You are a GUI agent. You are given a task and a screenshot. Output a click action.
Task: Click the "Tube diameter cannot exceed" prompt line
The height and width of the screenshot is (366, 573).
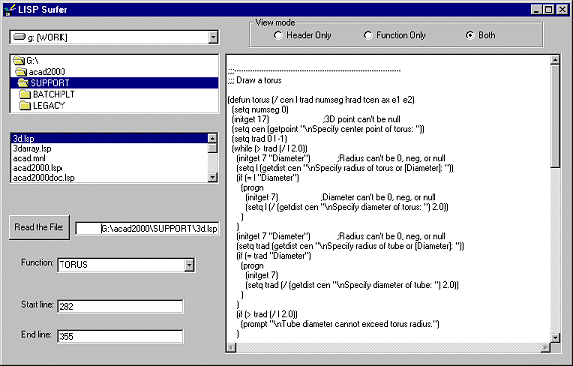point(340,324)
